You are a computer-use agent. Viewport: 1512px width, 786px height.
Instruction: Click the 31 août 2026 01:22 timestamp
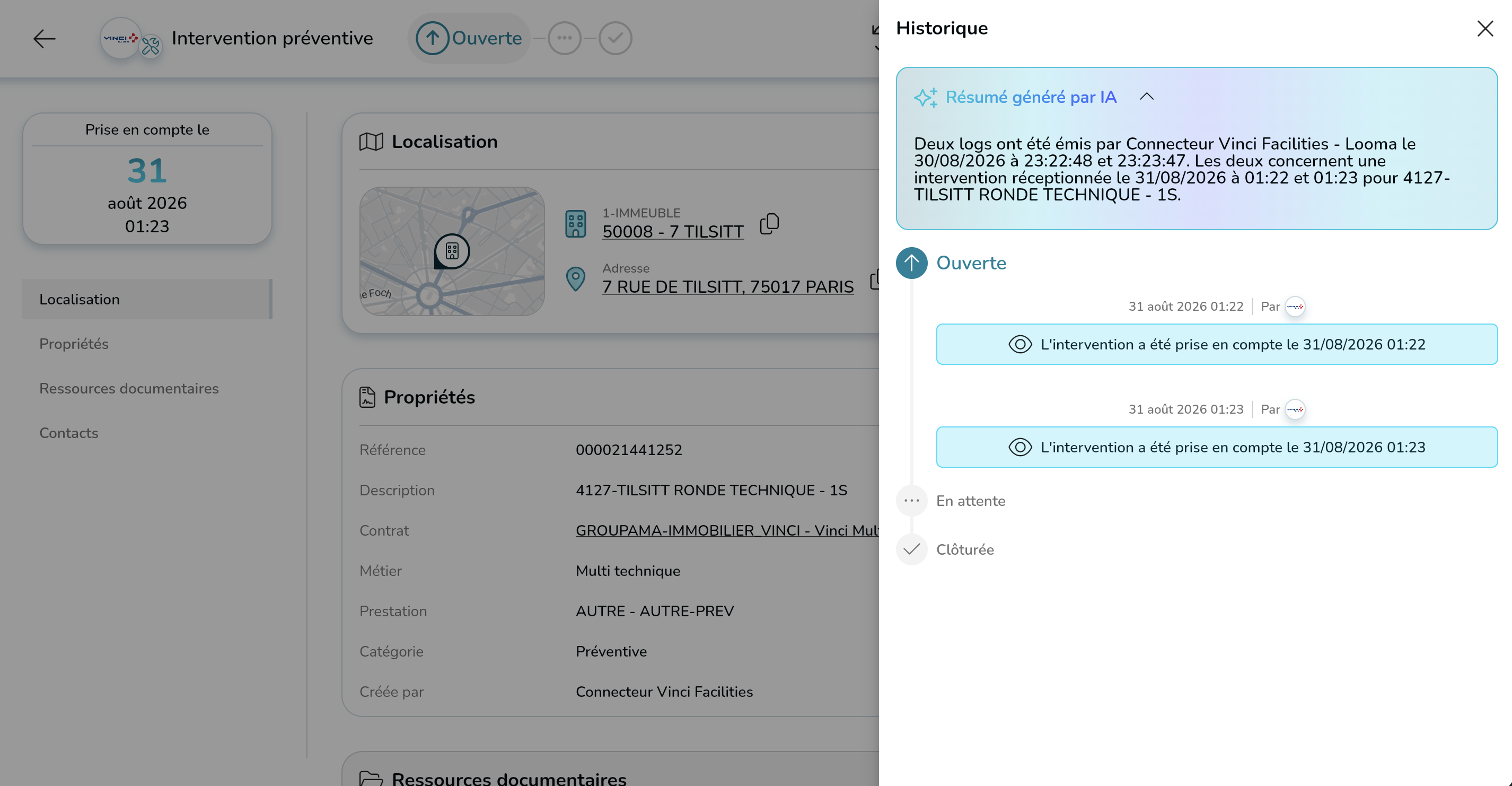click(x=1185, y=307)
